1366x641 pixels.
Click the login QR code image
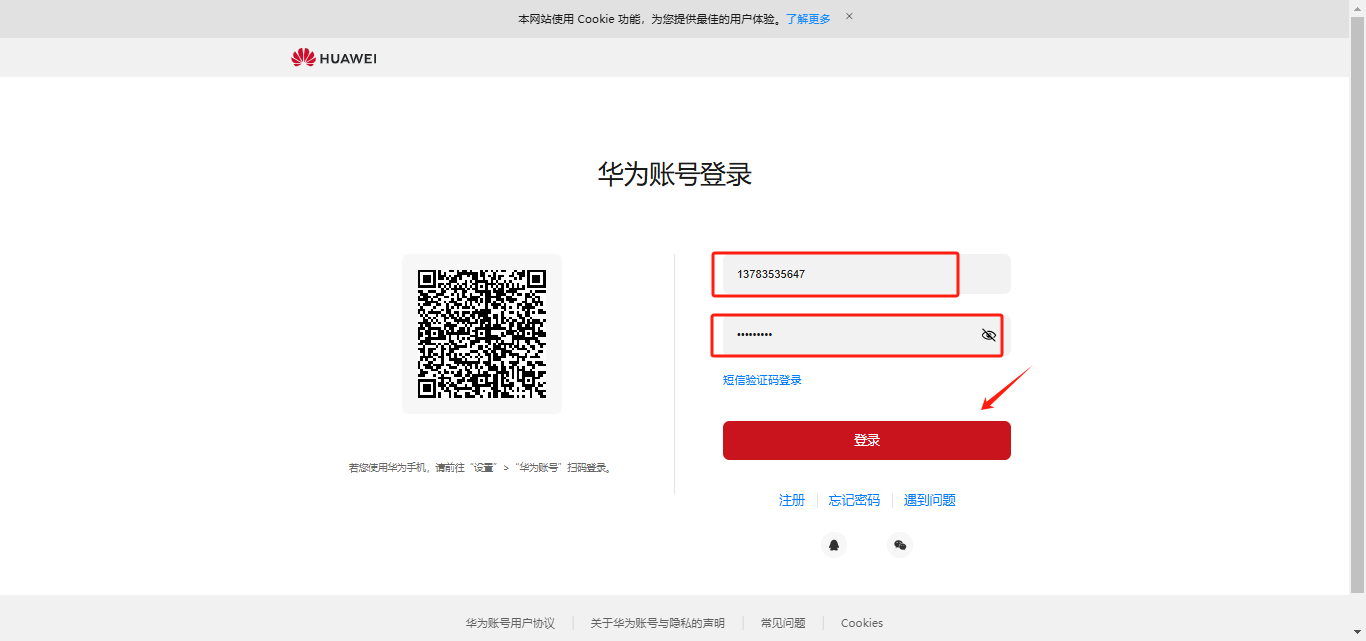tap(482, 334)
